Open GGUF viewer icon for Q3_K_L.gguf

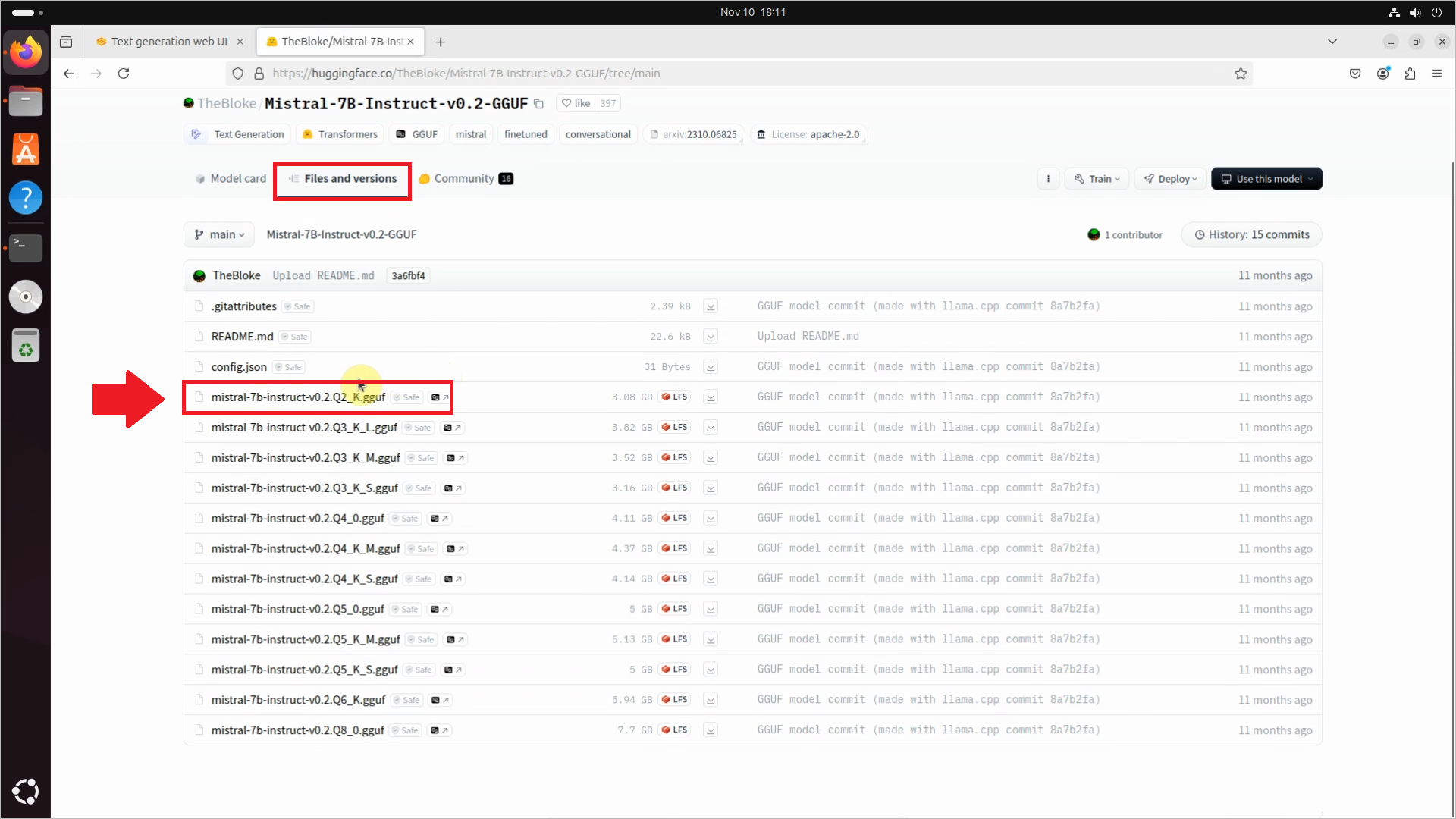click(x=452, y=428)
